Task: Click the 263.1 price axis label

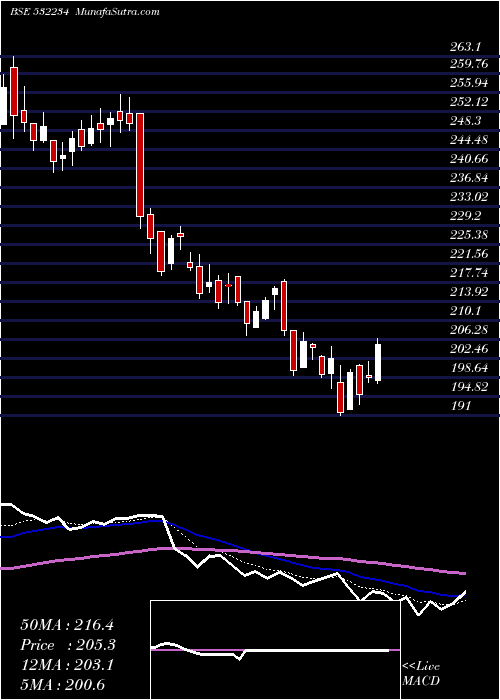Action: click(465, 45)
